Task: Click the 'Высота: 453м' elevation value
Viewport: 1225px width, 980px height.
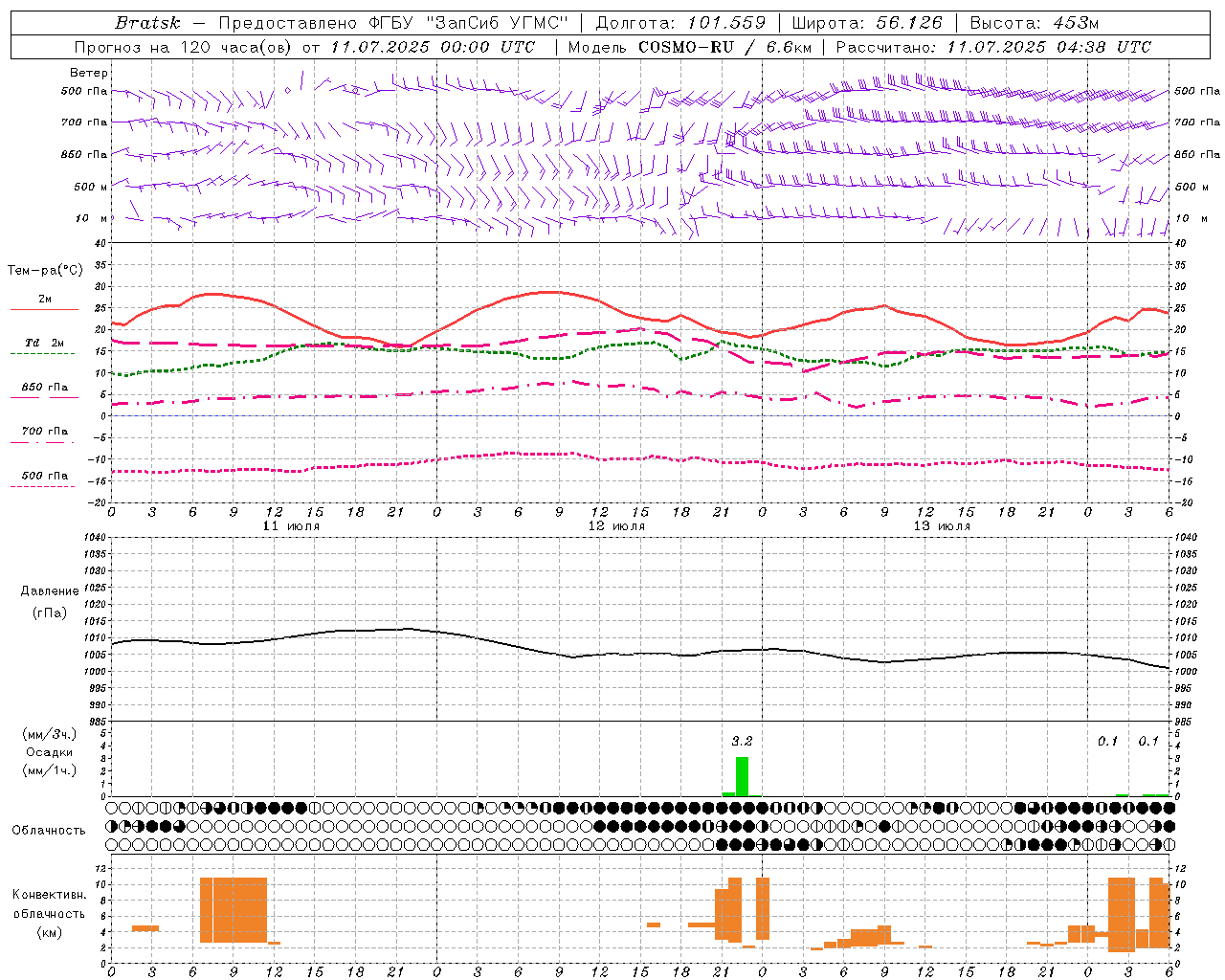Action: [1034, 23]
